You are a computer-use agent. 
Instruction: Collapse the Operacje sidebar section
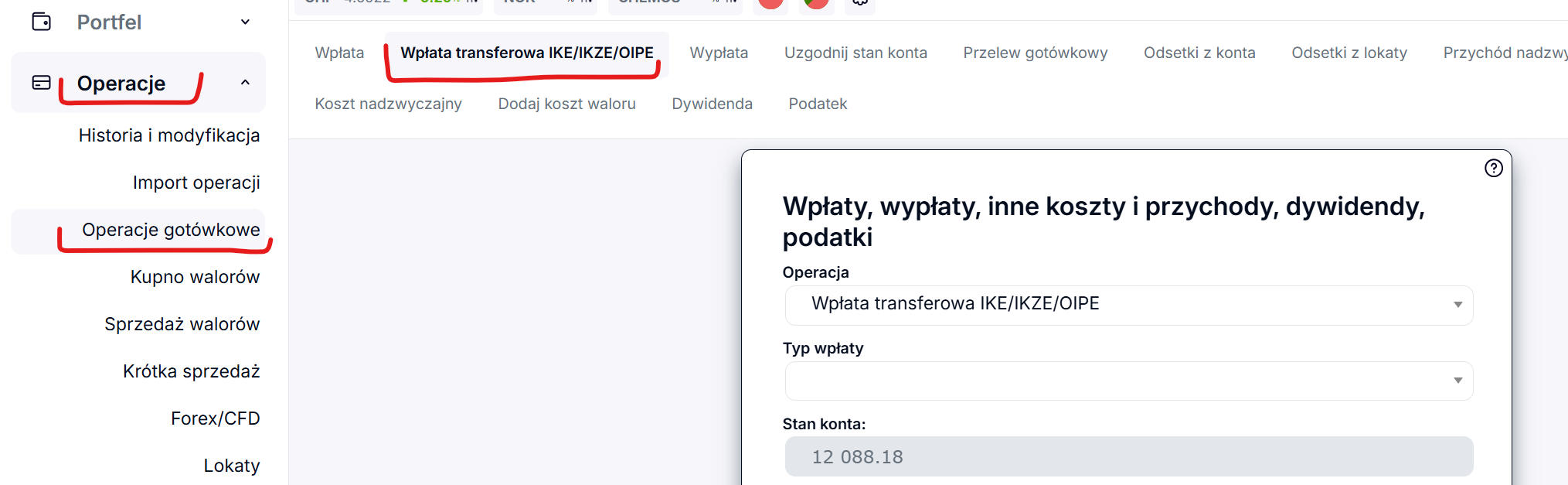(x=245, y=83)
